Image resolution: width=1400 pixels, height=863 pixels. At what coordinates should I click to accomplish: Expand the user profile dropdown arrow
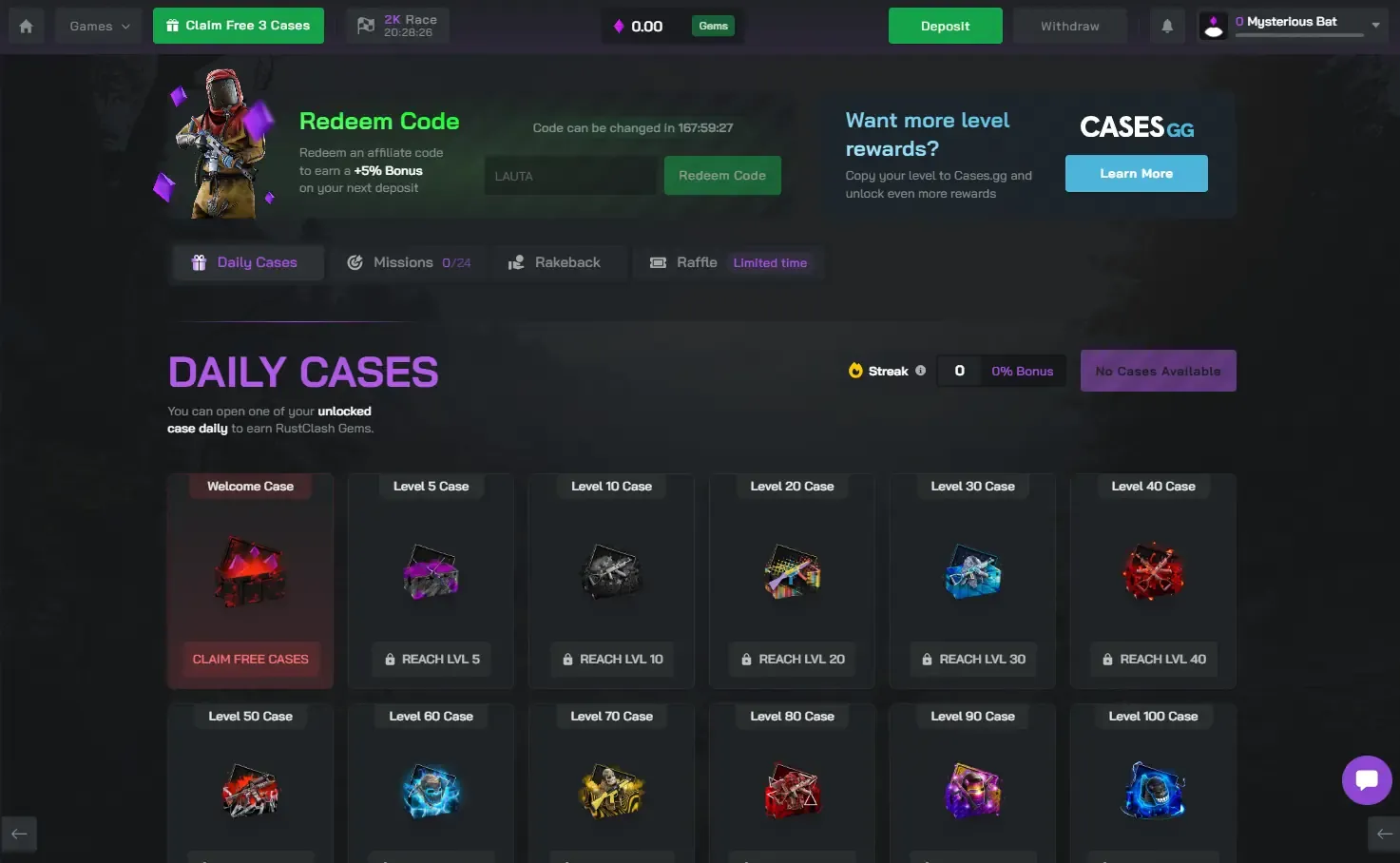(x=1375, y=26)
